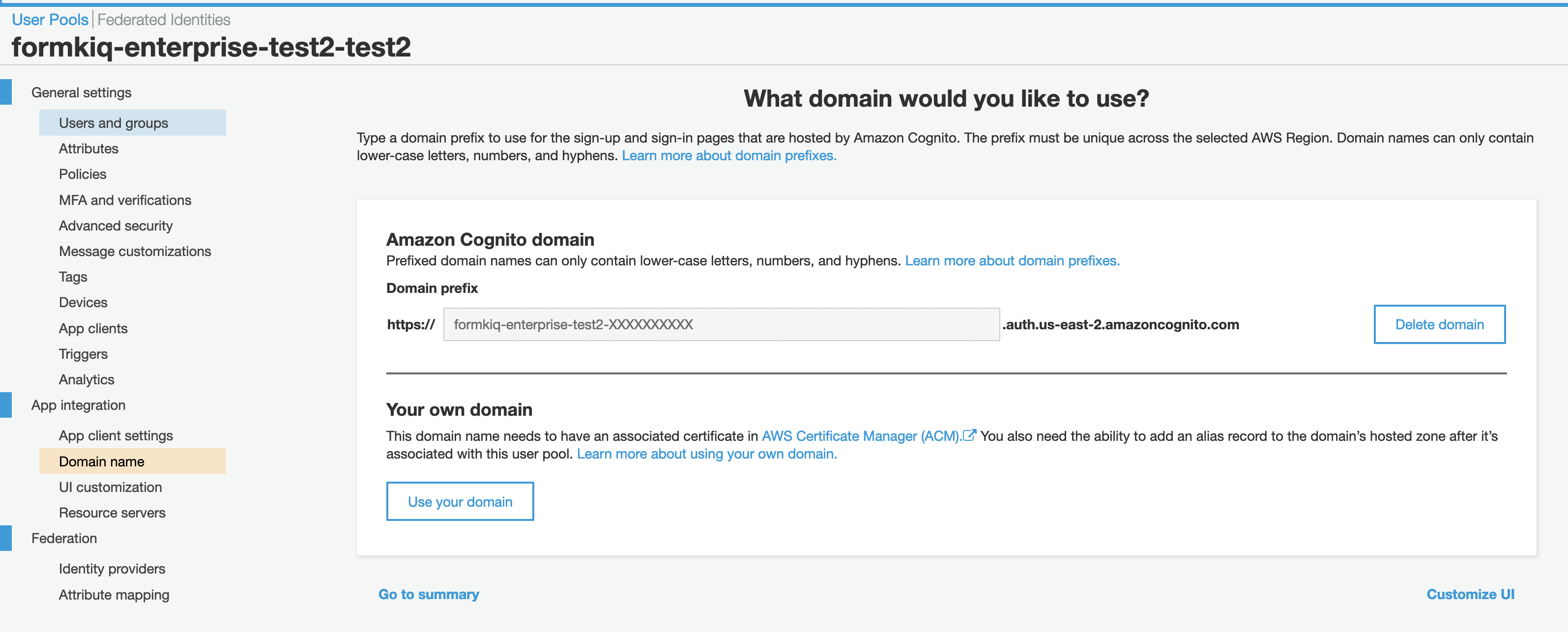Open the User Pools link

coord(50,20)
